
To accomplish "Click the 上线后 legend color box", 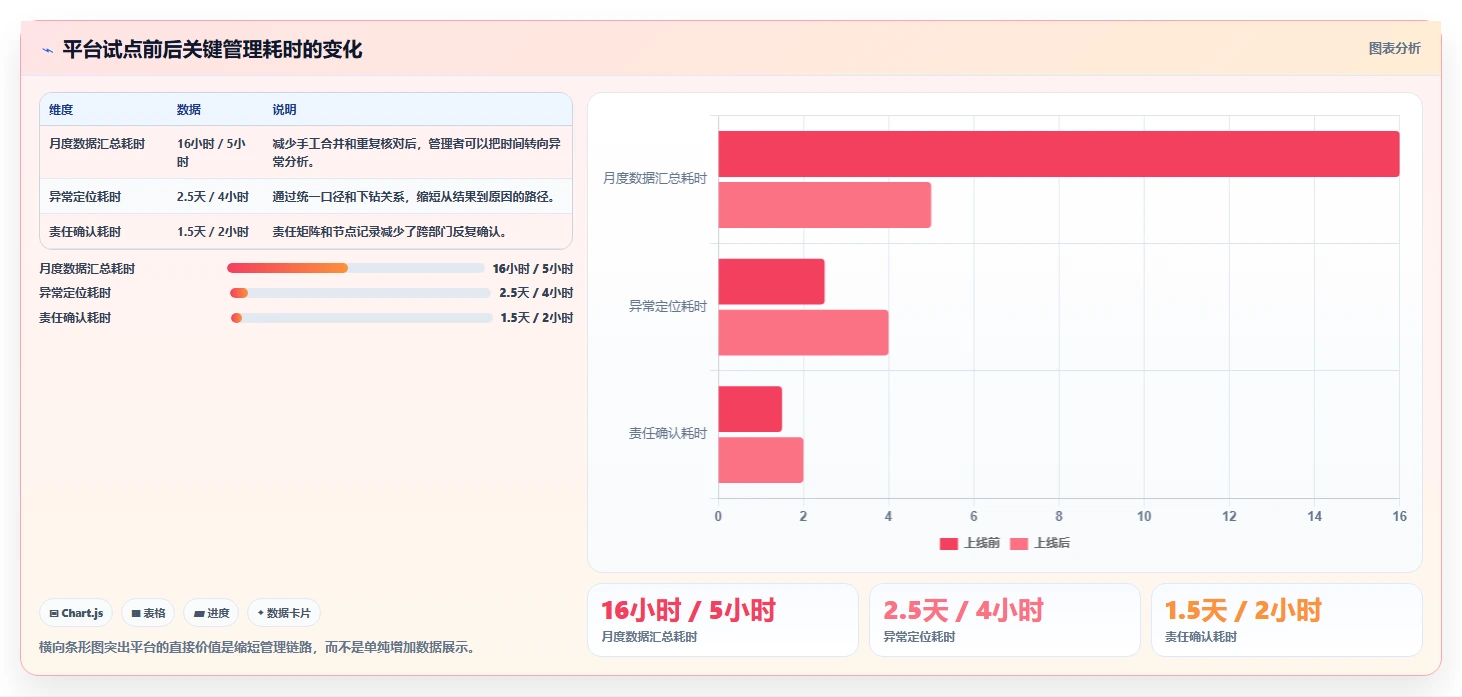I will pos(1018,544).
